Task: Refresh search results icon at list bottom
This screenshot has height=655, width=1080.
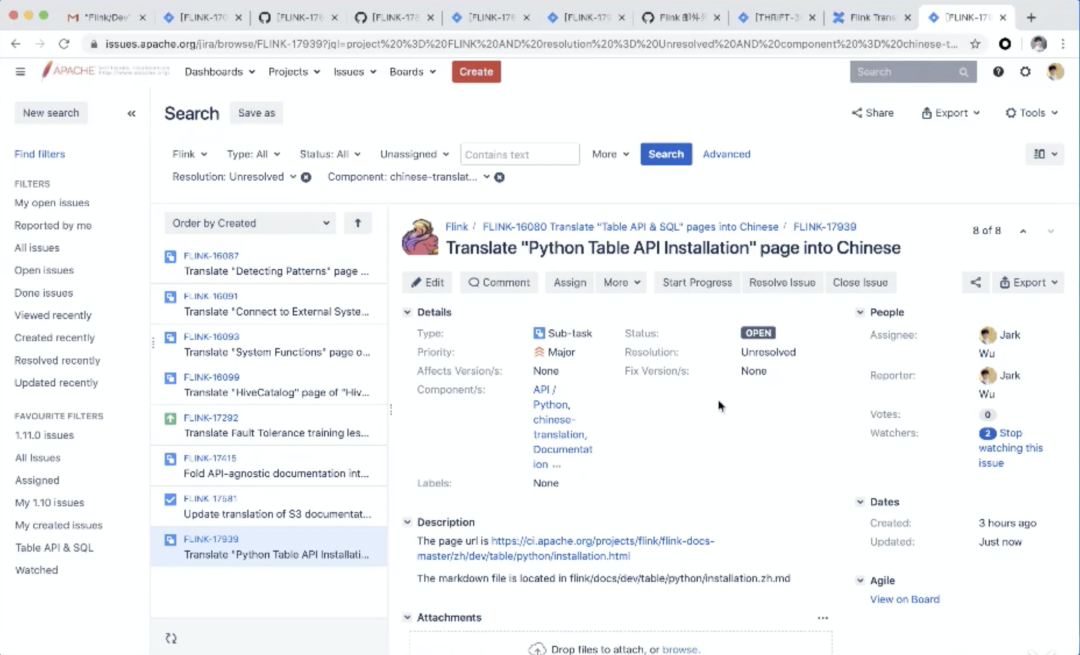Action: tap(171, 638)
